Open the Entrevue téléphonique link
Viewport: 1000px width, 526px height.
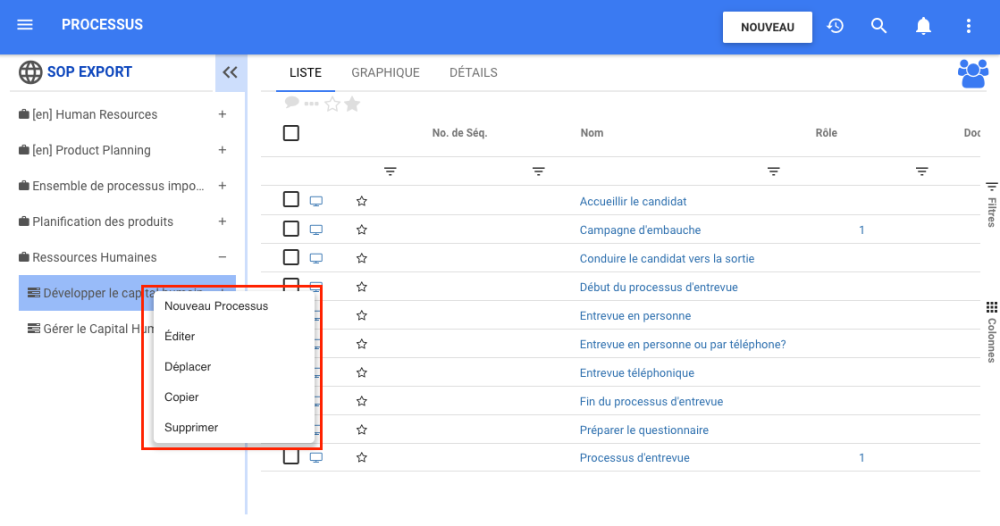pyautogui.click(x=636, y=373)
